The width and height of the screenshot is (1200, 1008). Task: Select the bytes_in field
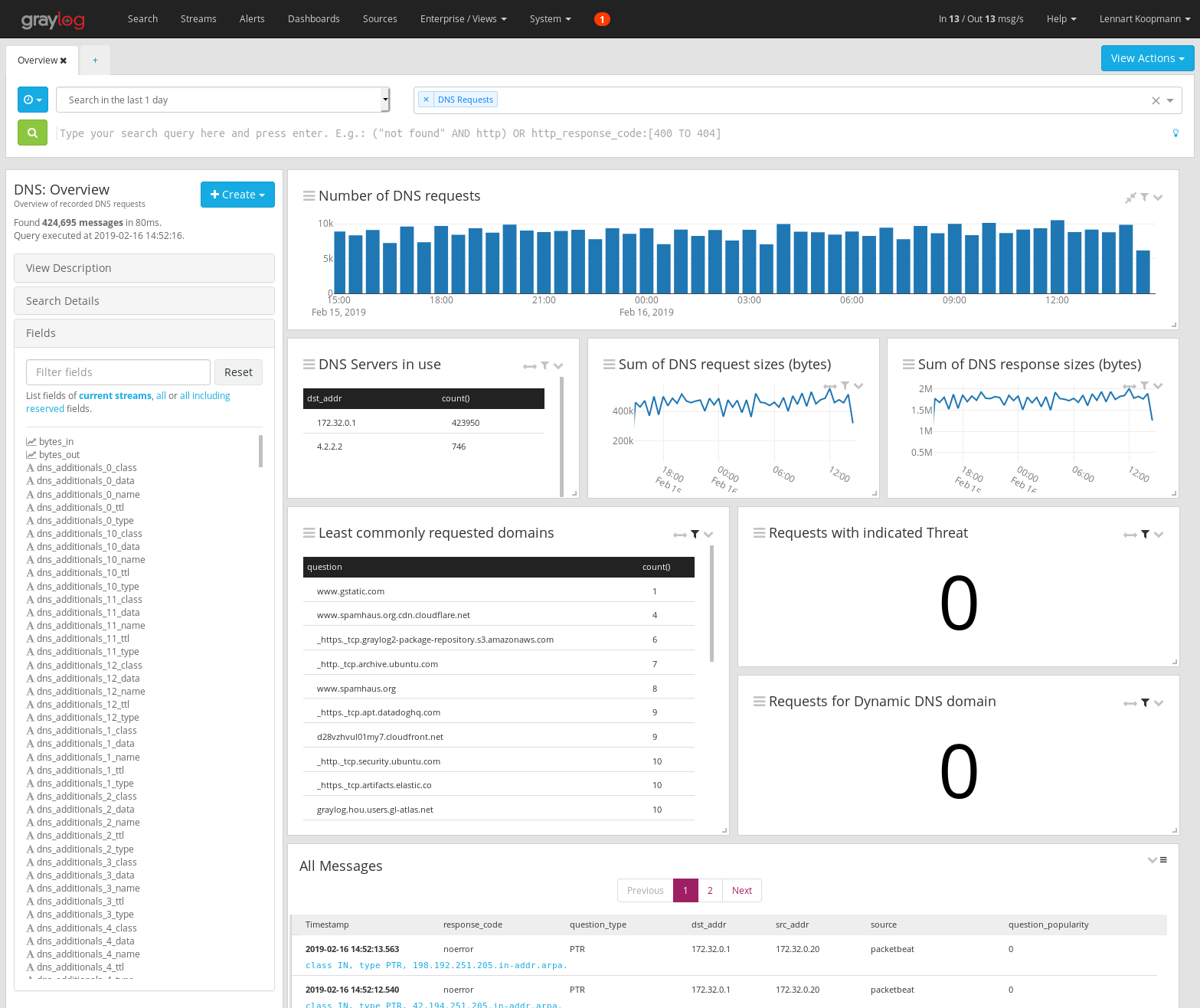click(x=56, y=442)
